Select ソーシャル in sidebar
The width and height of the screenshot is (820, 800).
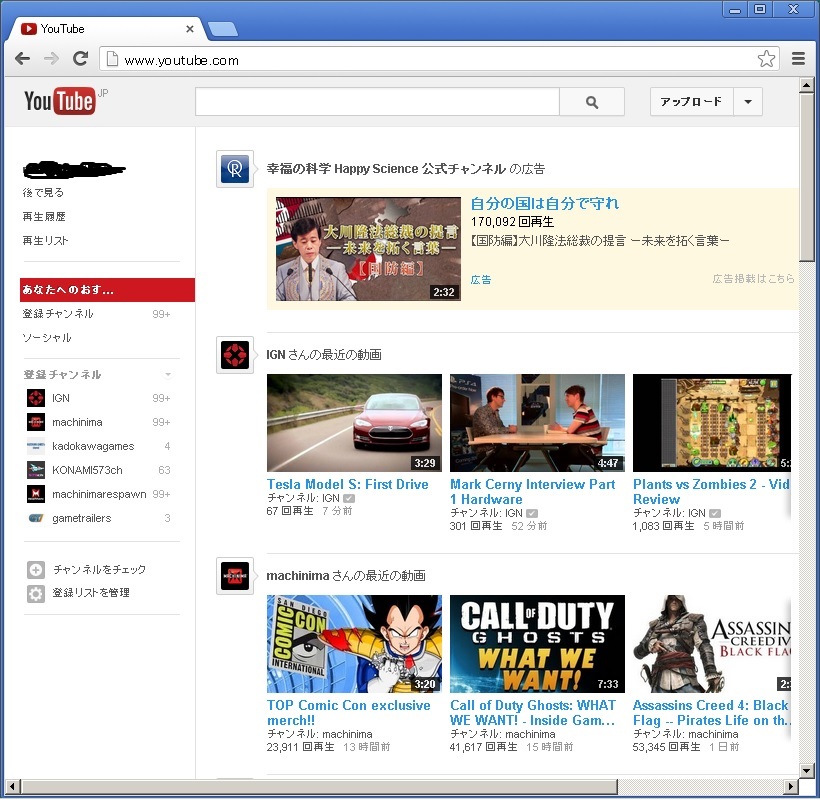47,338
